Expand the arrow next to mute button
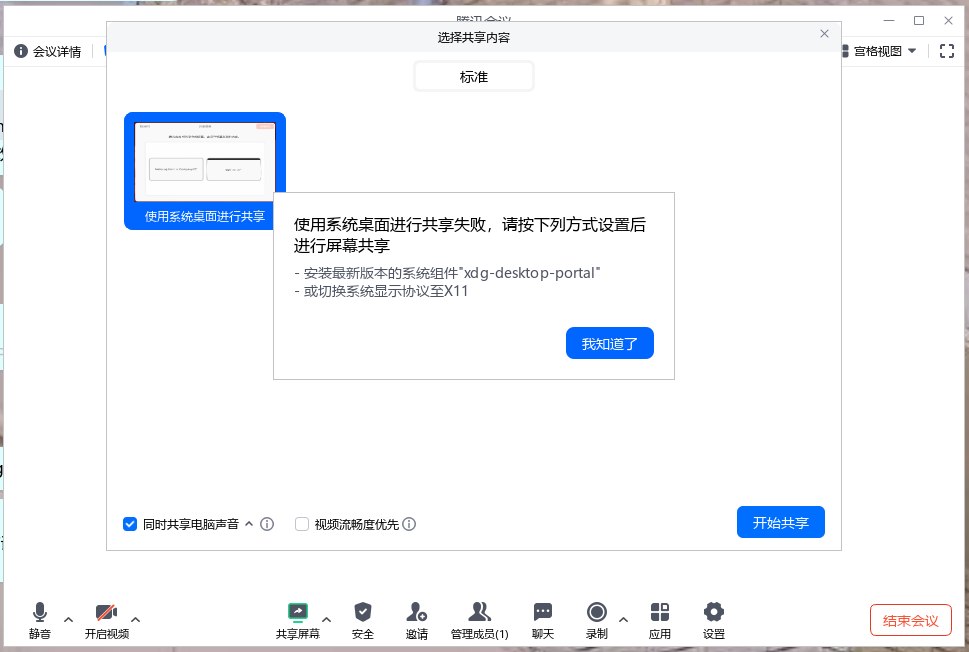 68,619
